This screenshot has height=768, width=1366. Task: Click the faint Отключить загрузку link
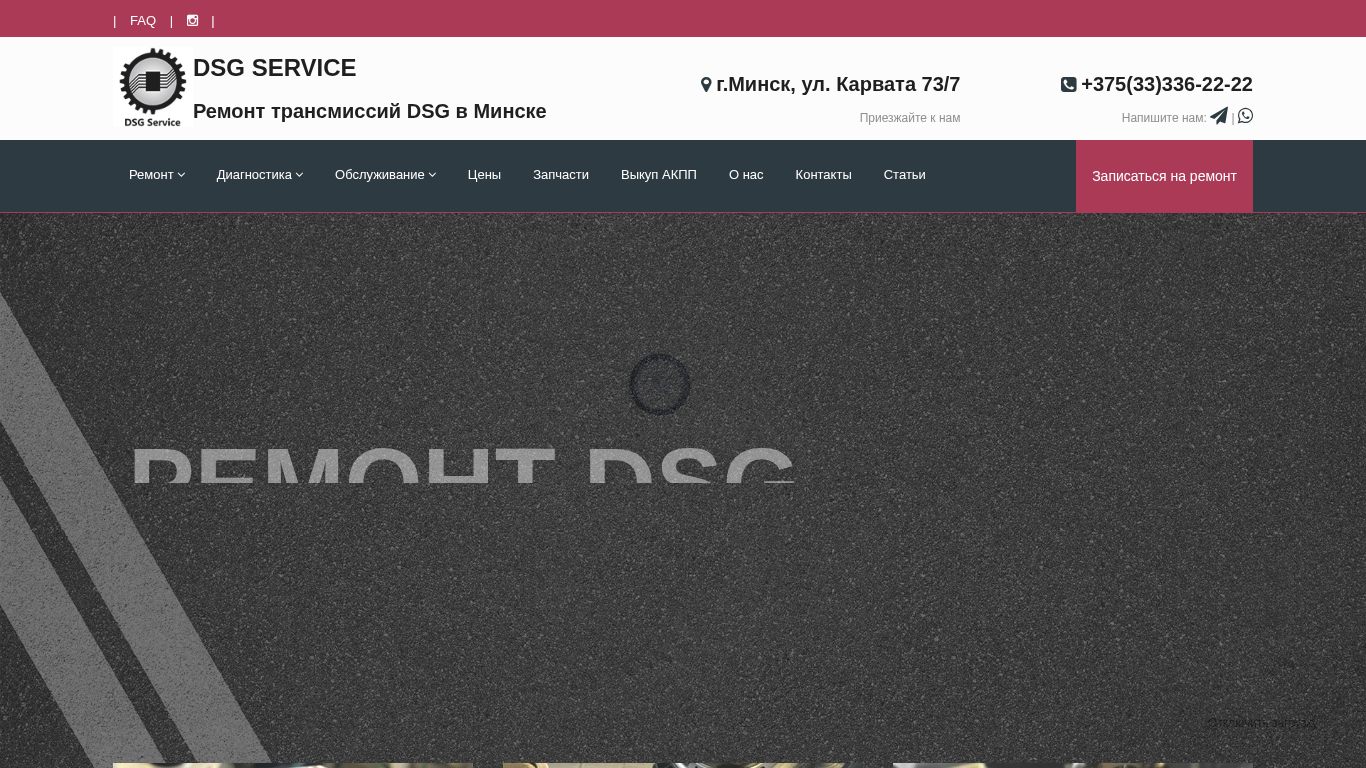pyautogui.click(x=1261, y=723)
